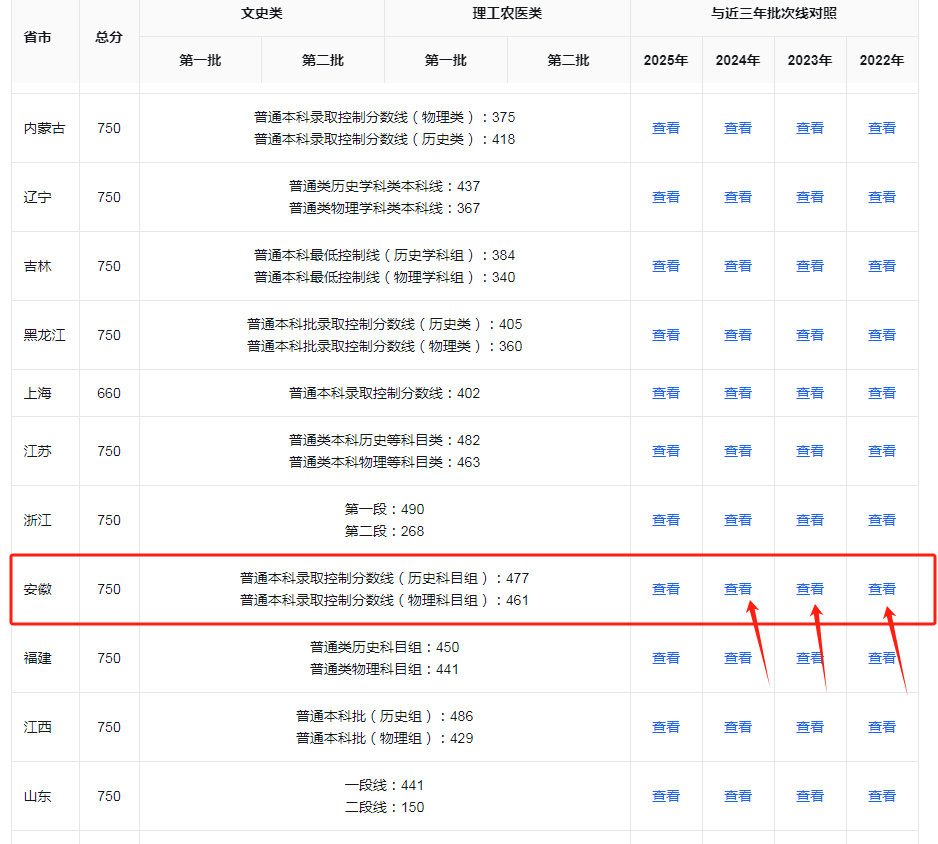Open 浙江 2022年 查看 link
This screenshot has width=938, height=844.
882,520
